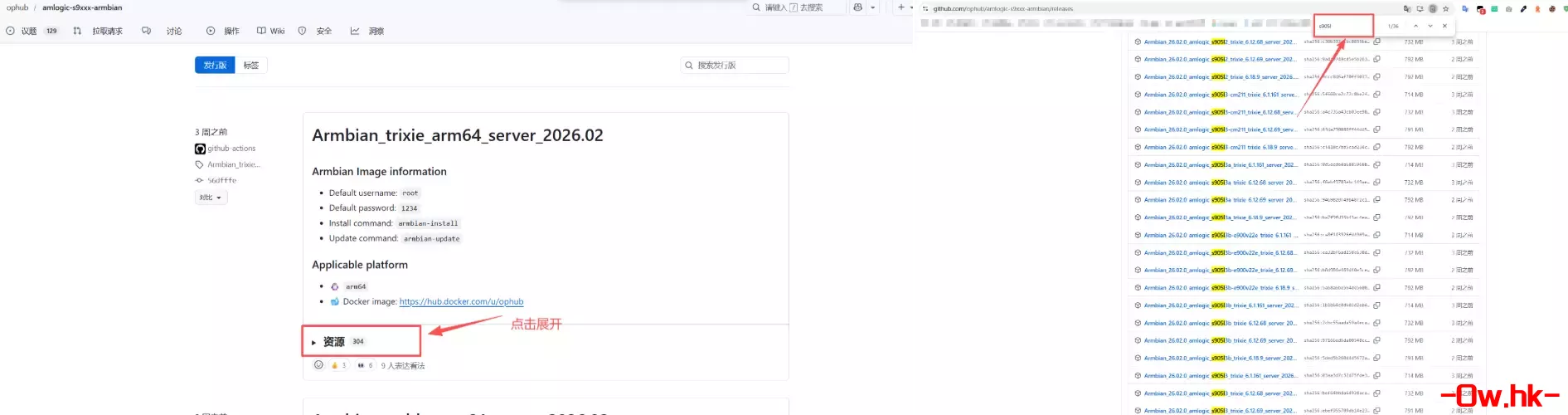Open the 议题 (Issues) tab

pos(32,31)
